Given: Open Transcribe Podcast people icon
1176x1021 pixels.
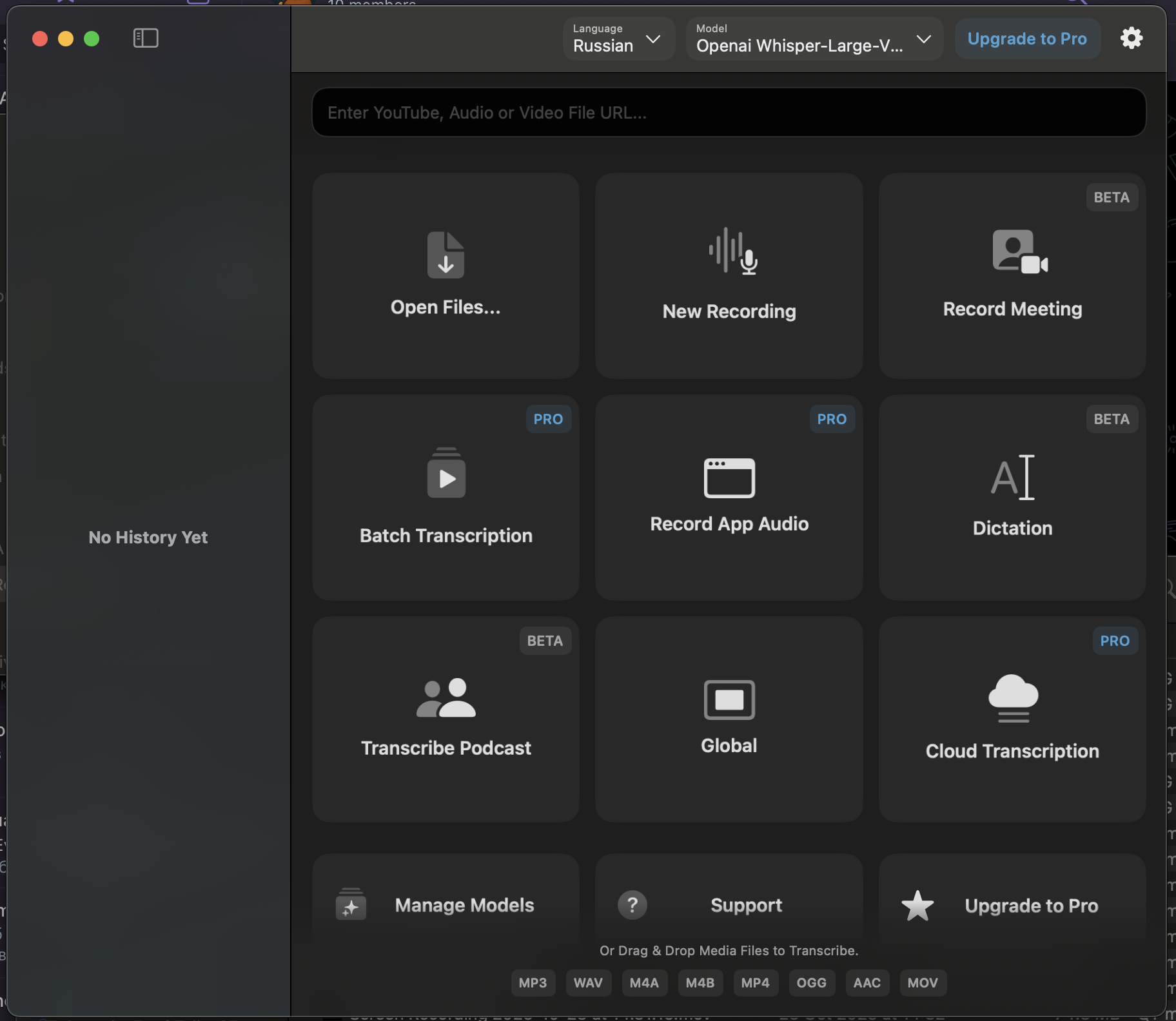Looking at the screenshot, I should [x=446, y=698].
